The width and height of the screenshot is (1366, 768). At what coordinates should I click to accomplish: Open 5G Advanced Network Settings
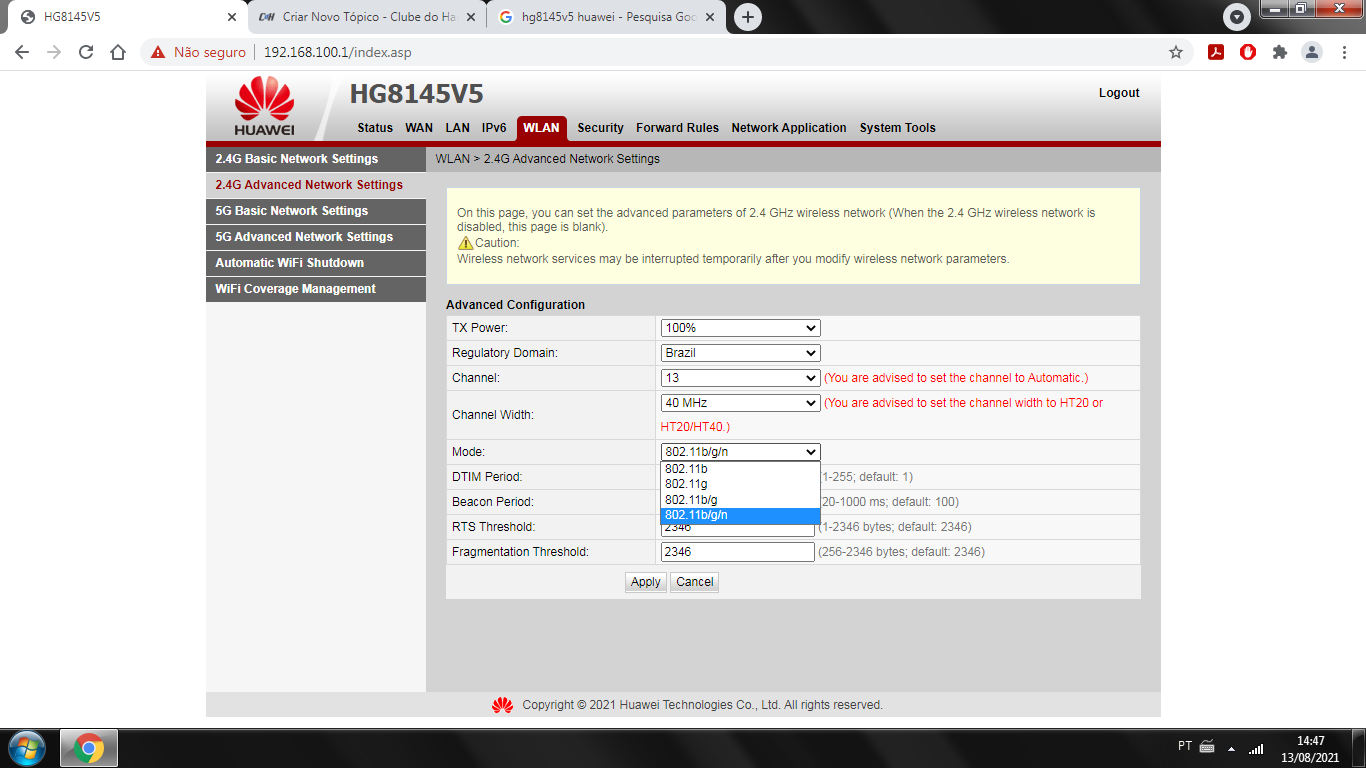(316, 237)
